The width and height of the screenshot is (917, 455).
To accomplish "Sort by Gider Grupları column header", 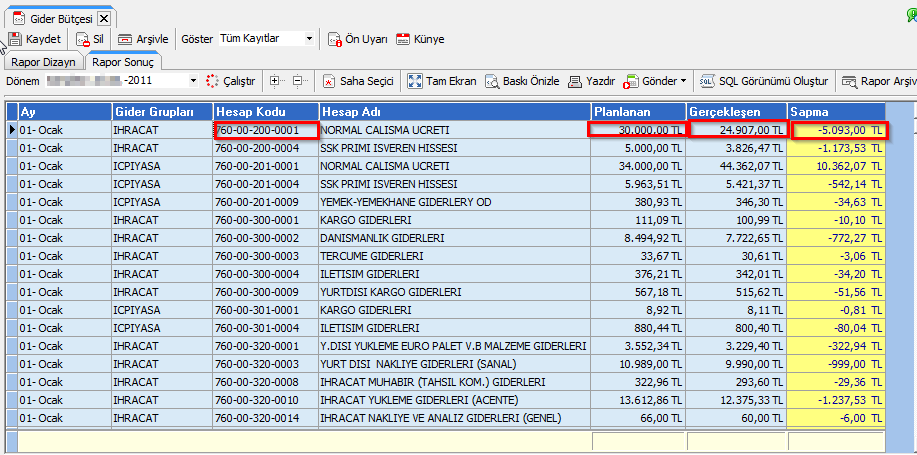I will tap(162, 111).
